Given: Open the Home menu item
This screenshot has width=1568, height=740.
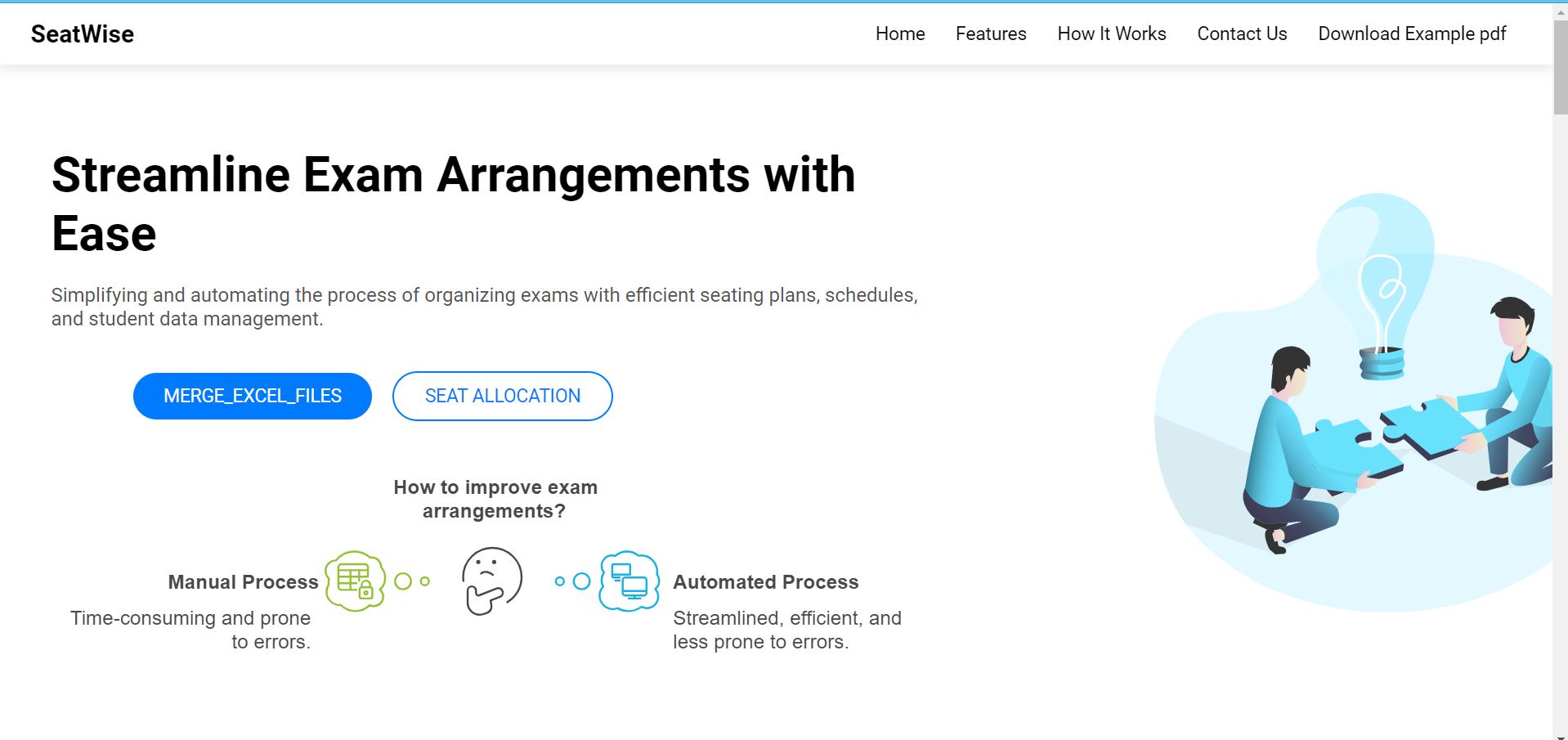Looking at the screenshot, I should pyautogui.click(x=900, y=34).
